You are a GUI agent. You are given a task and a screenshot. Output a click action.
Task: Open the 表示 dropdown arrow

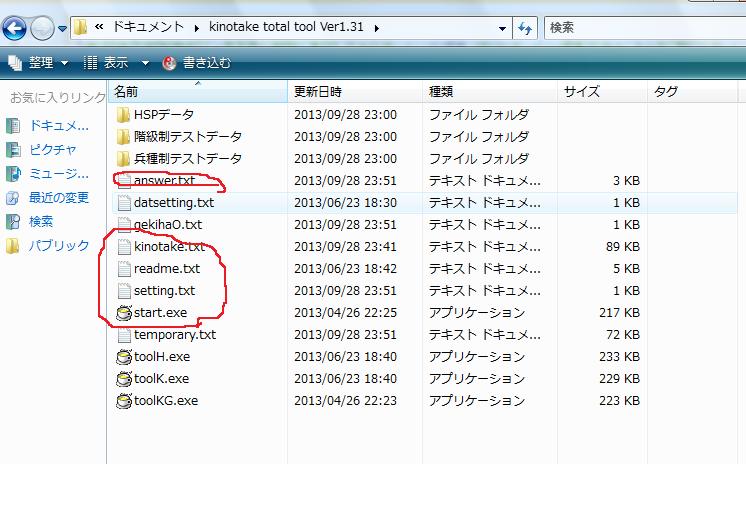pos(145,63)
